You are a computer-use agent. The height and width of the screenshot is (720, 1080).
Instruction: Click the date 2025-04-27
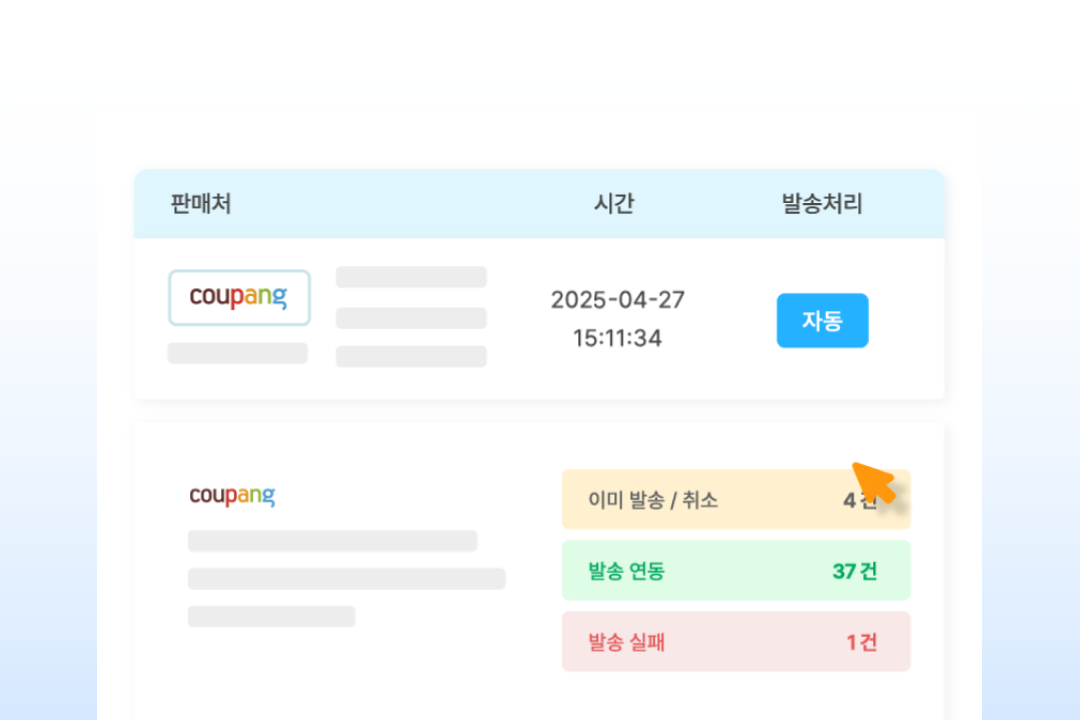[x=618, y=300]
